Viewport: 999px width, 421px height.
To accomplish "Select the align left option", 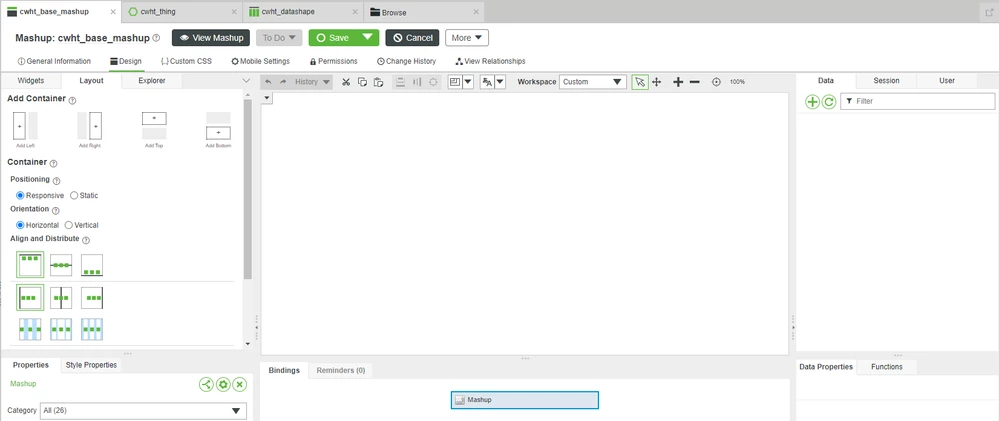I will pos(30,297).
